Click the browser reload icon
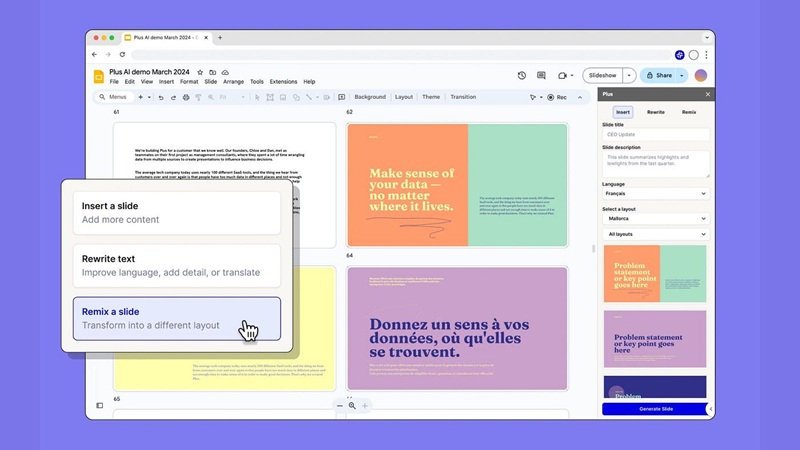The image size is (800, 450). [123, 54]
